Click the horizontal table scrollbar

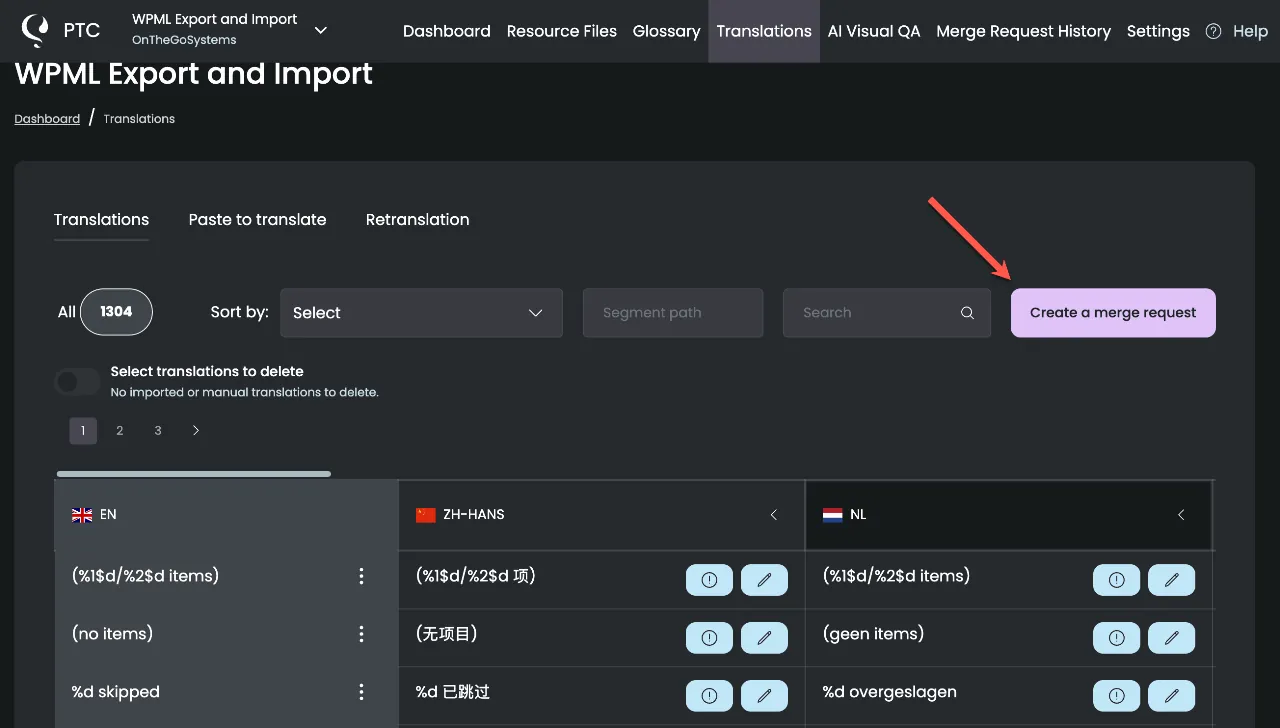click(193, 474)
